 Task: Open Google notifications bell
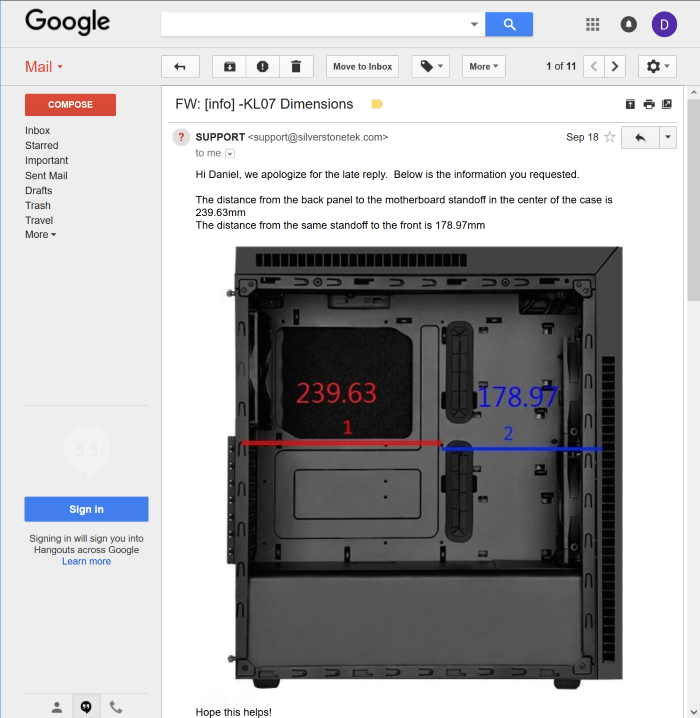[x=628, y=24]
